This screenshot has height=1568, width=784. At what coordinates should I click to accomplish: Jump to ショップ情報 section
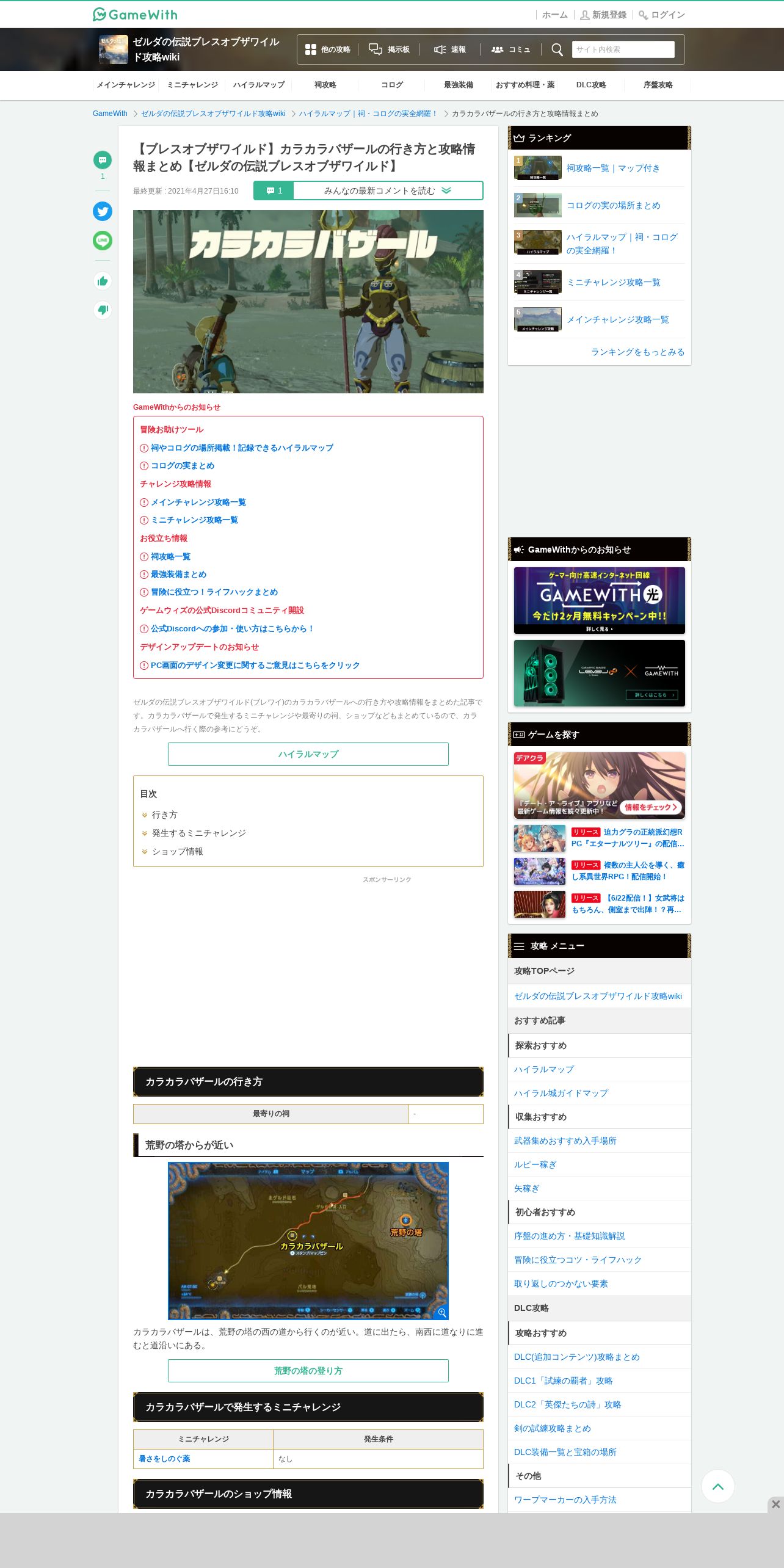(177, 851)
